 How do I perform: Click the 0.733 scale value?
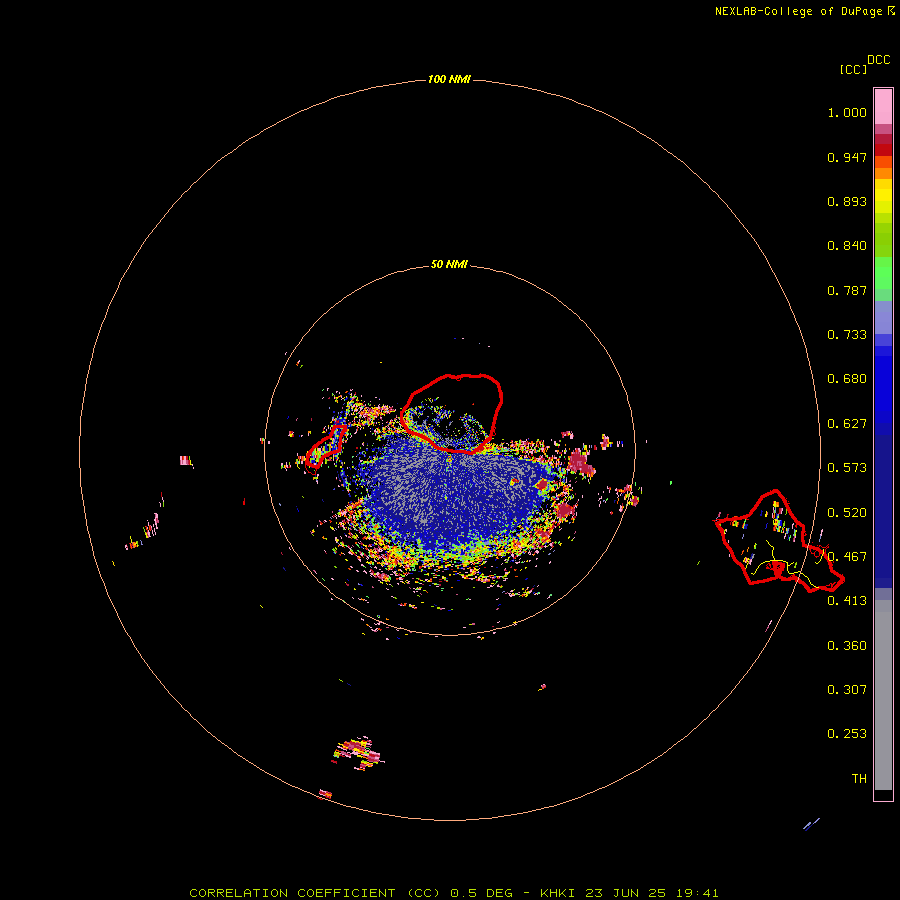pos(847,335)
